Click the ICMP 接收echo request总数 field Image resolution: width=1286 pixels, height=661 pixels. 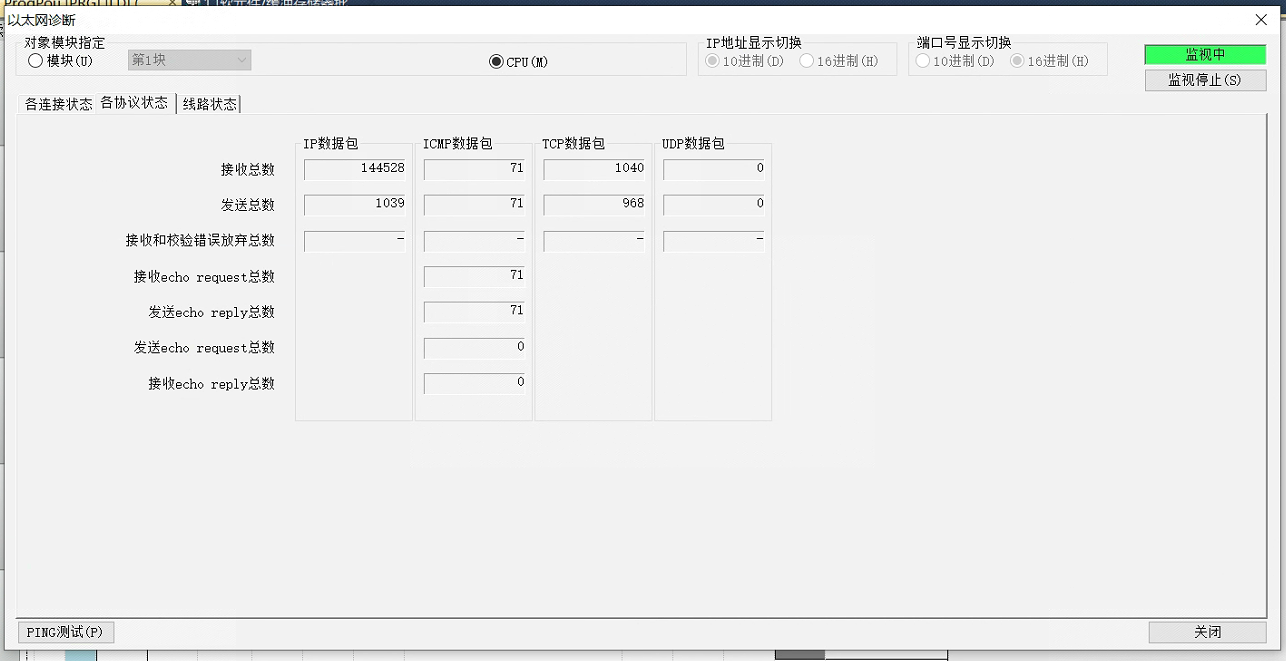click(474, 276)
